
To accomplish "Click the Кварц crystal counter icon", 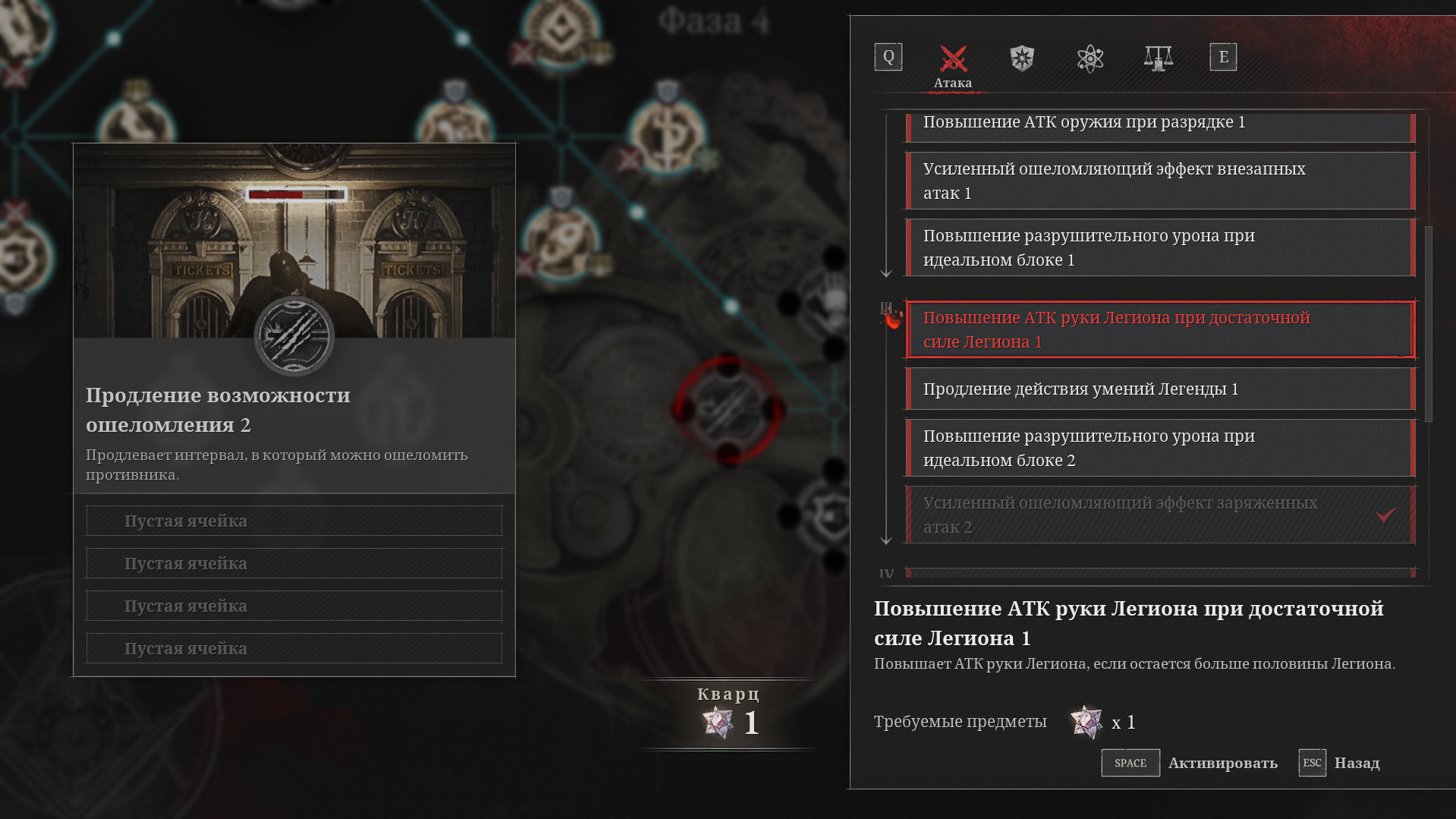I will 718,723.
